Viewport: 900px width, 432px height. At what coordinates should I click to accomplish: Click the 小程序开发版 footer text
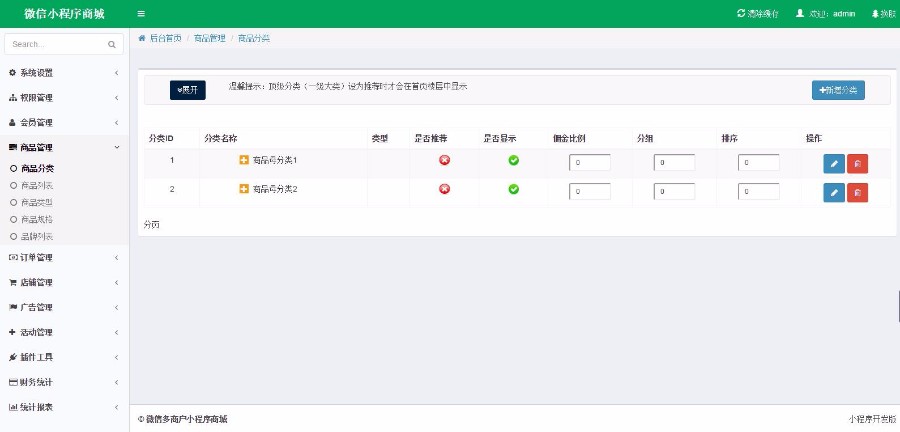pos(872,419)
